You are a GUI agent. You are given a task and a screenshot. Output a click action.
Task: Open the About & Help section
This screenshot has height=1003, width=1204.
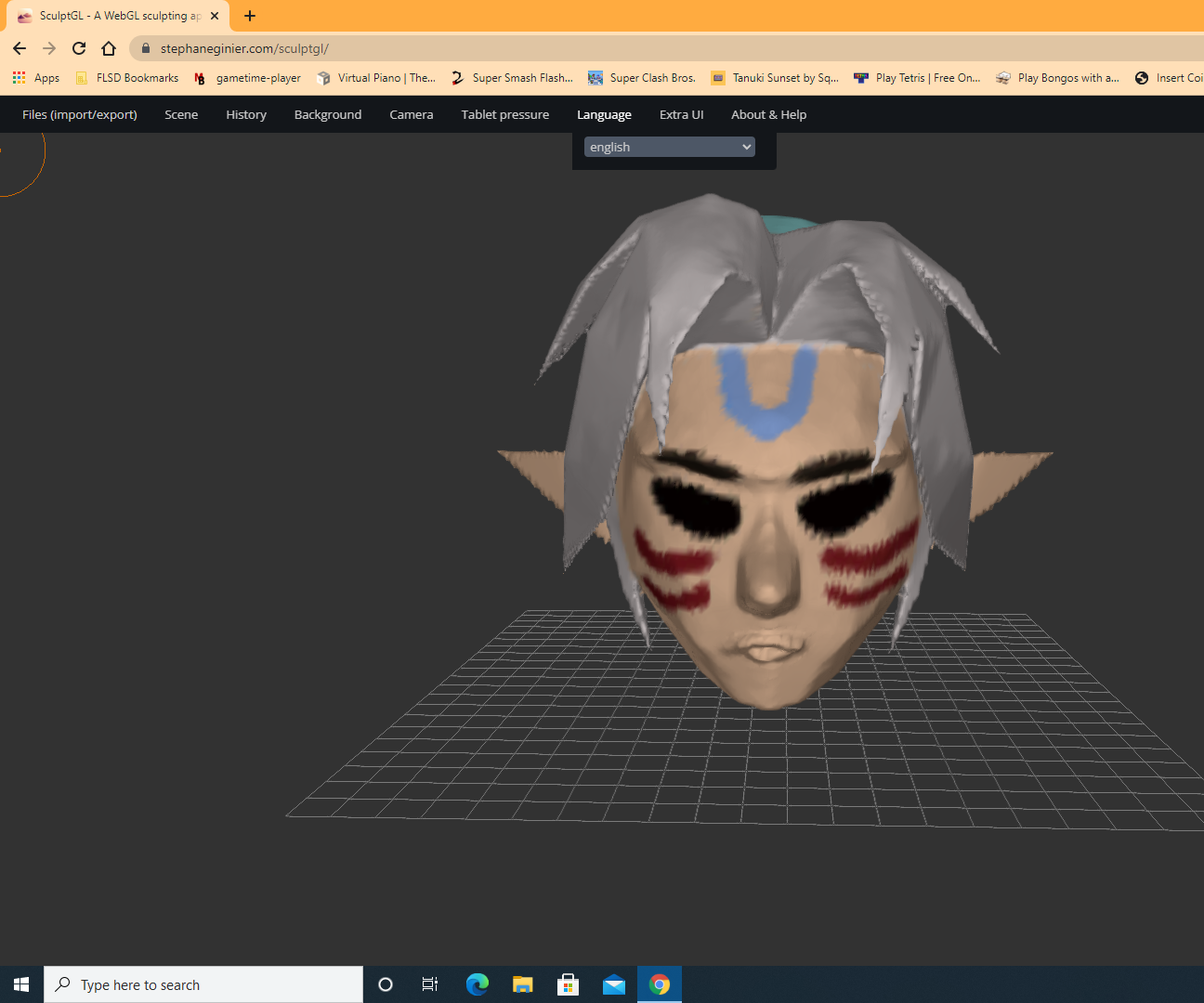pos(768,114)
